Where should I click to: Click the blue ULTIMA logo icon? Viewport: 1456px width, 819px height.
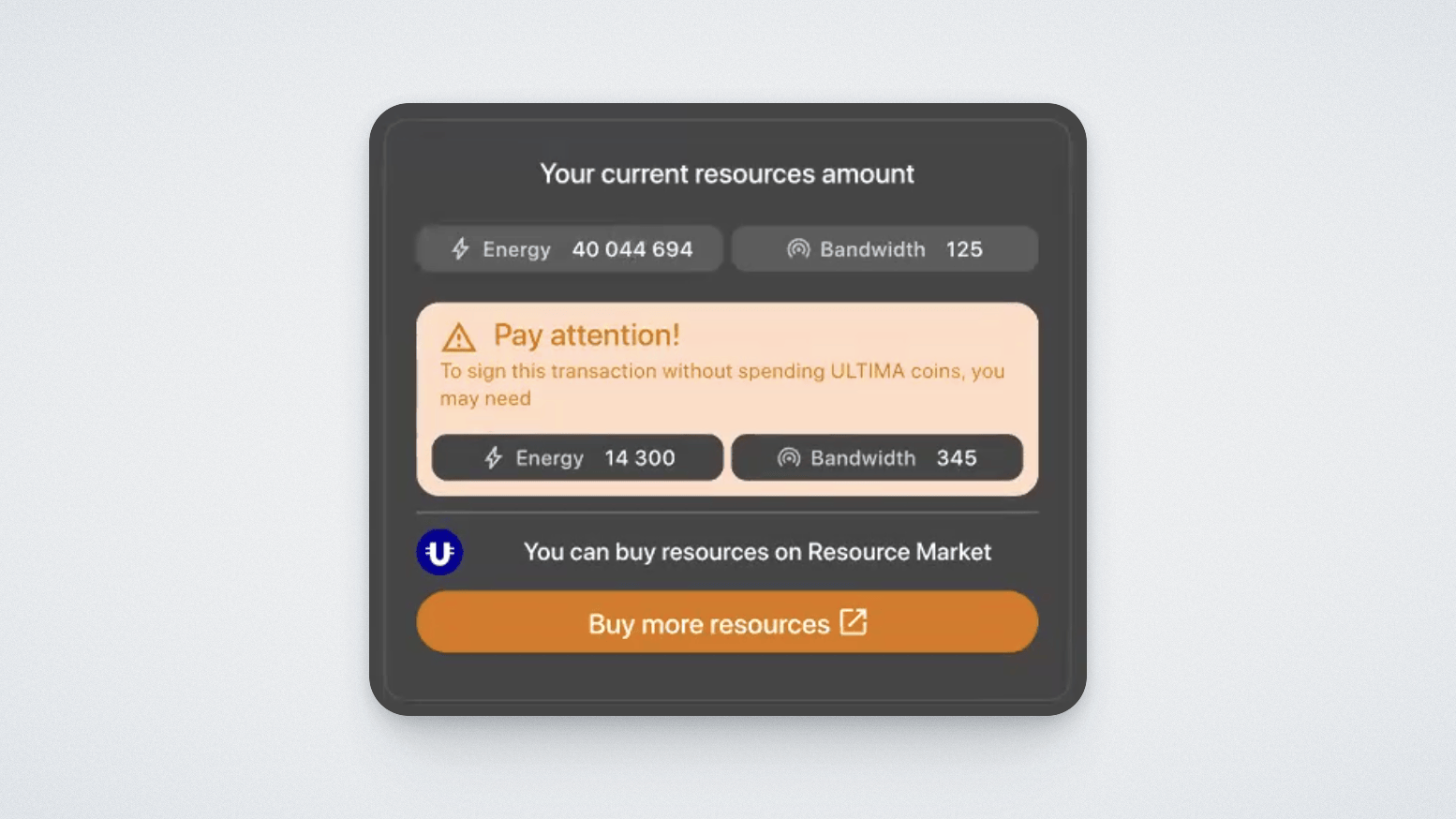click(x=439, y=552)
